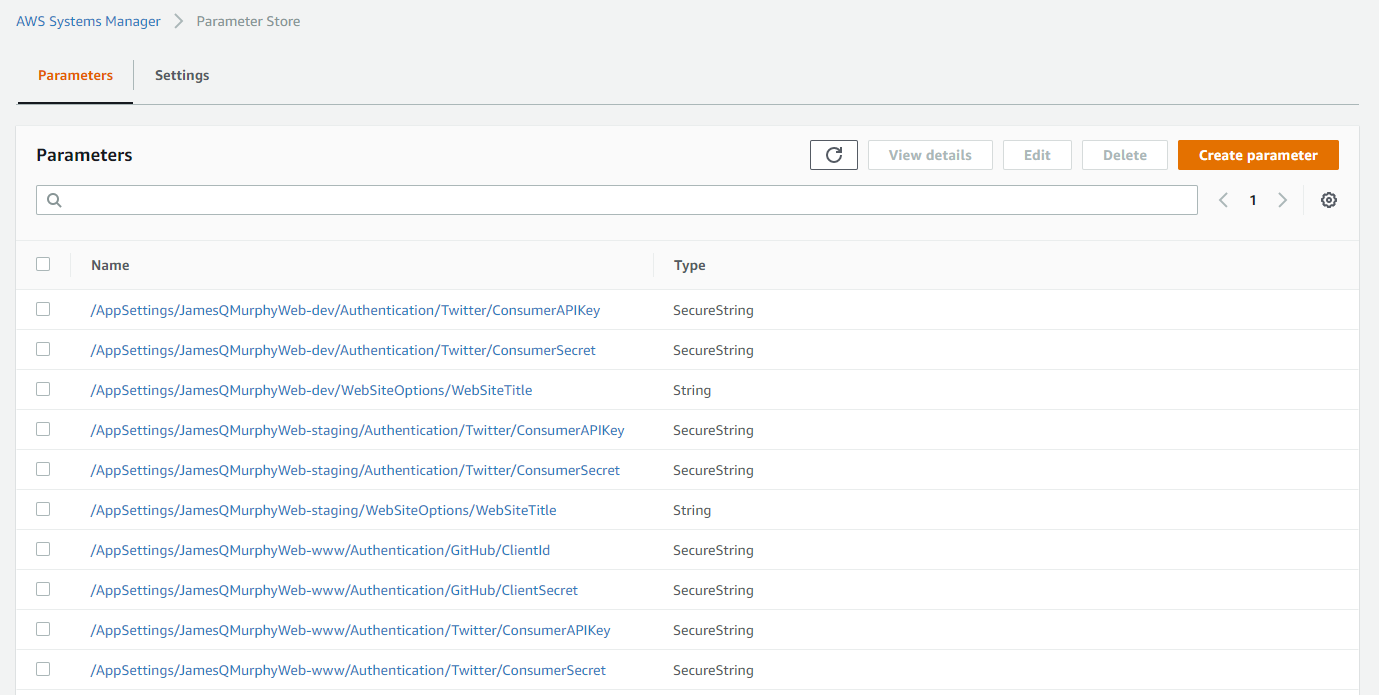
Task: Check the dev WebSiteTitle row checkbox
Action: pos(43,389)
